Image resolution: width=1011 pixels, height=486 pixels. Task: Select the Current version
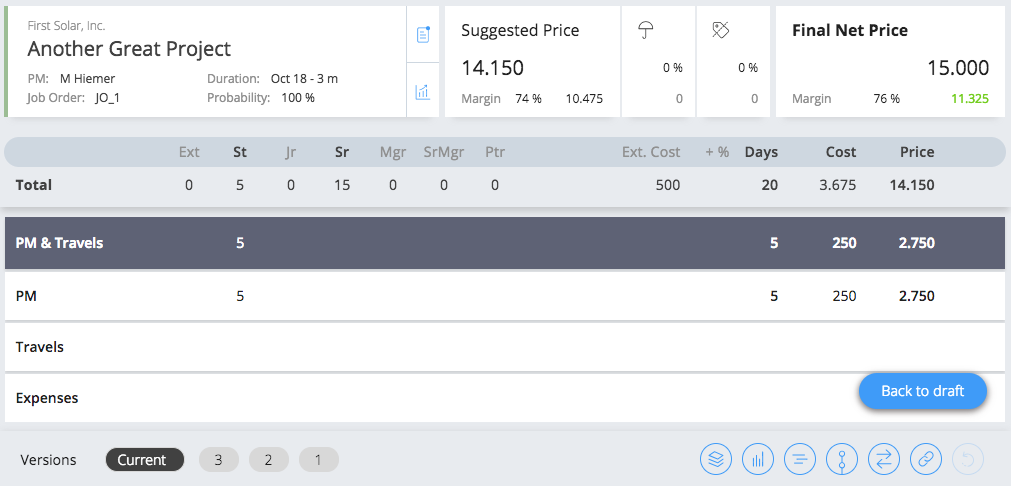tap(144, 460)
